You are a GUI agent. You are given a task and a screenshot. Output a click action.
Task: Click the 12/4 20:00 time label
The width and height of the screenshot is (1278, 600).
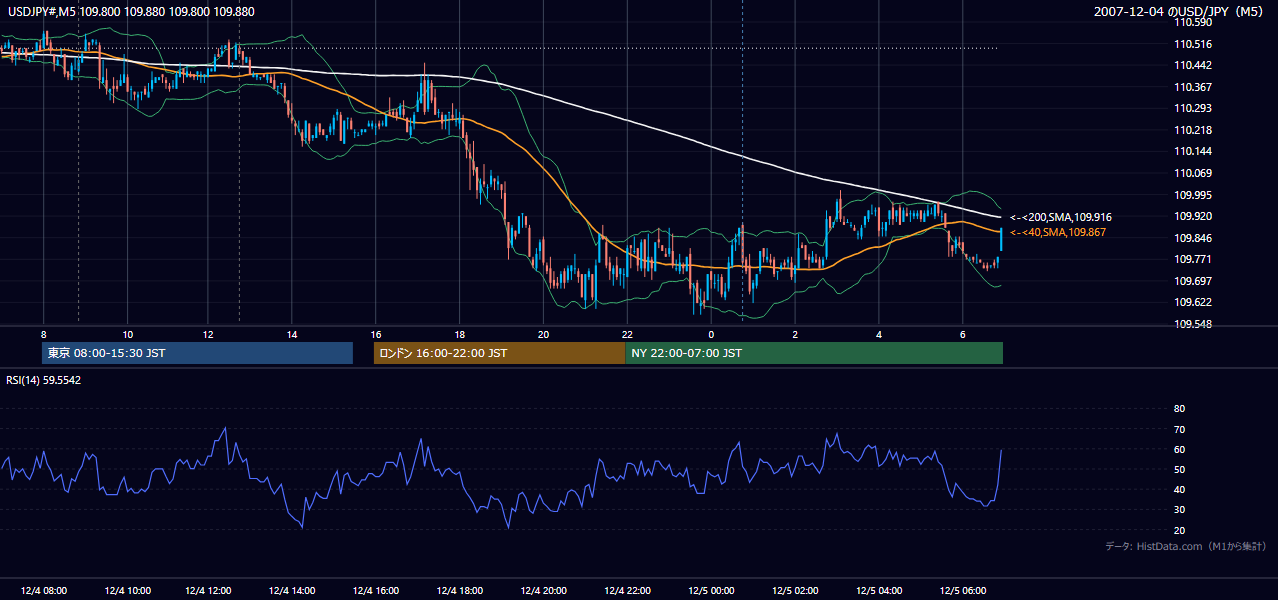tap(544, 590)
